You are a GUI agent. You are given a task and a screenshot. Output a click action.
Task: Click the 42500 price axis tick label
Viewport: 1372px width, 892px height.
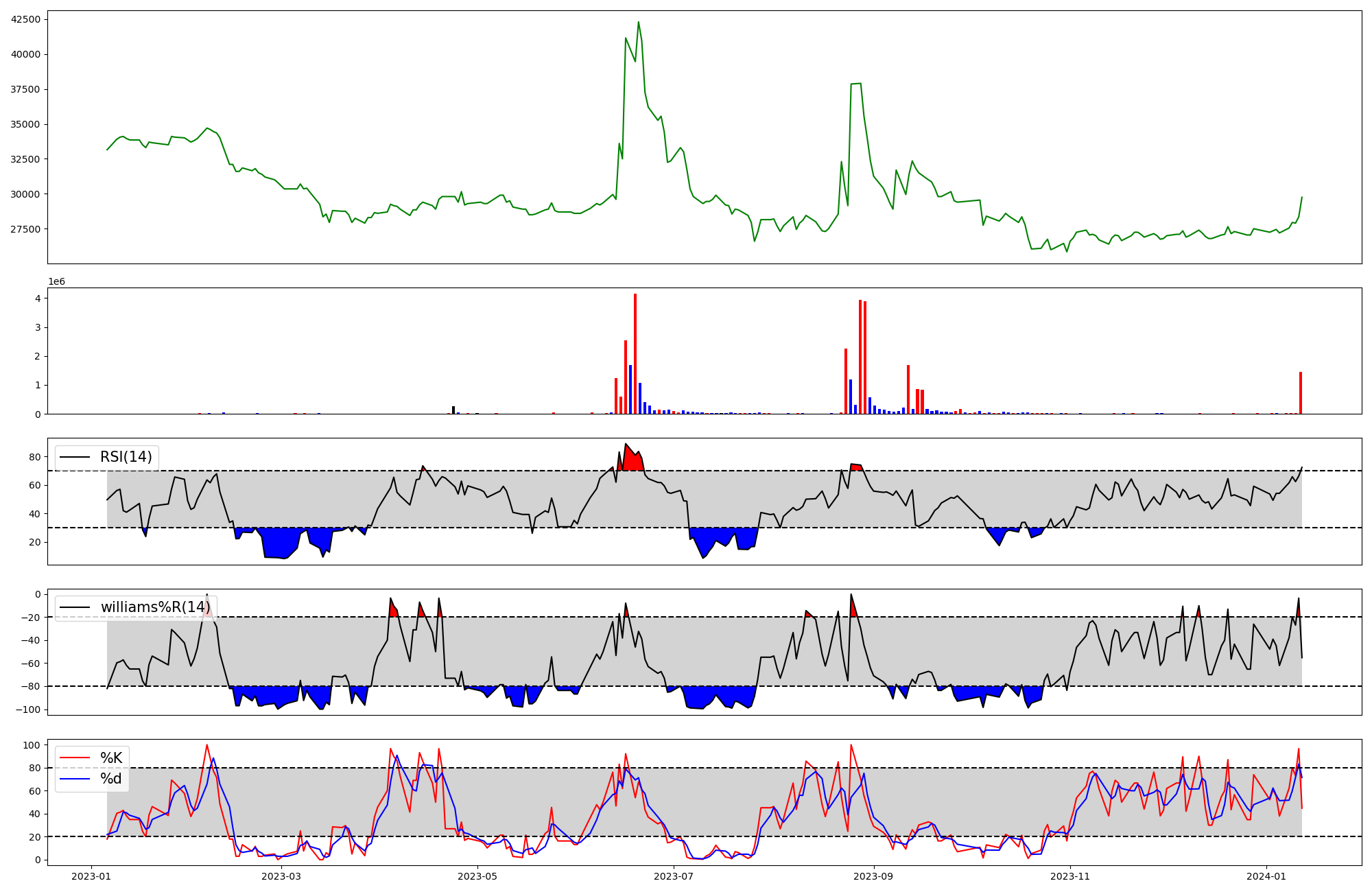[x=25, y=19]
